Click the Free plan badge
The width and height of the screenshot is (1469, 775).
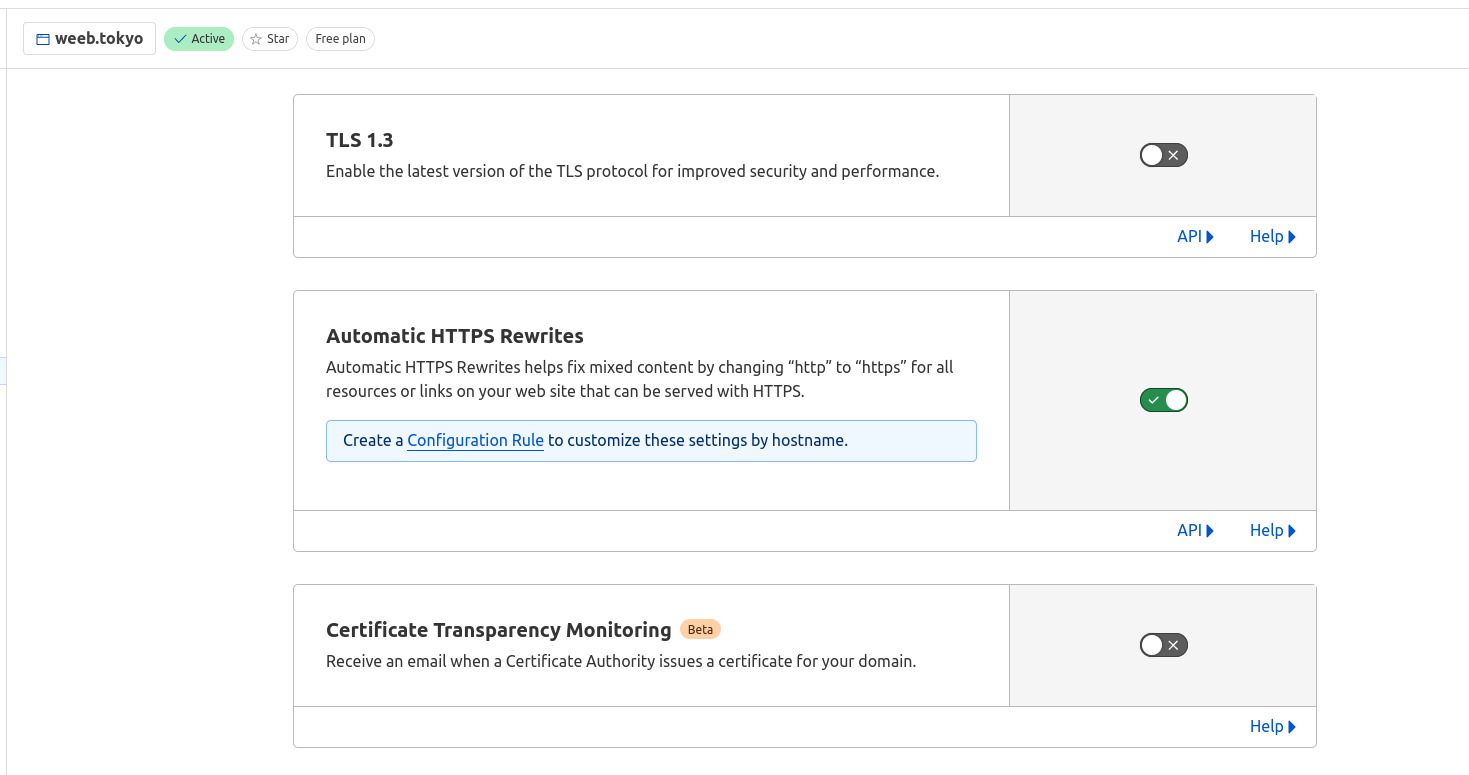pyautogui.click(x=340, y=39)
